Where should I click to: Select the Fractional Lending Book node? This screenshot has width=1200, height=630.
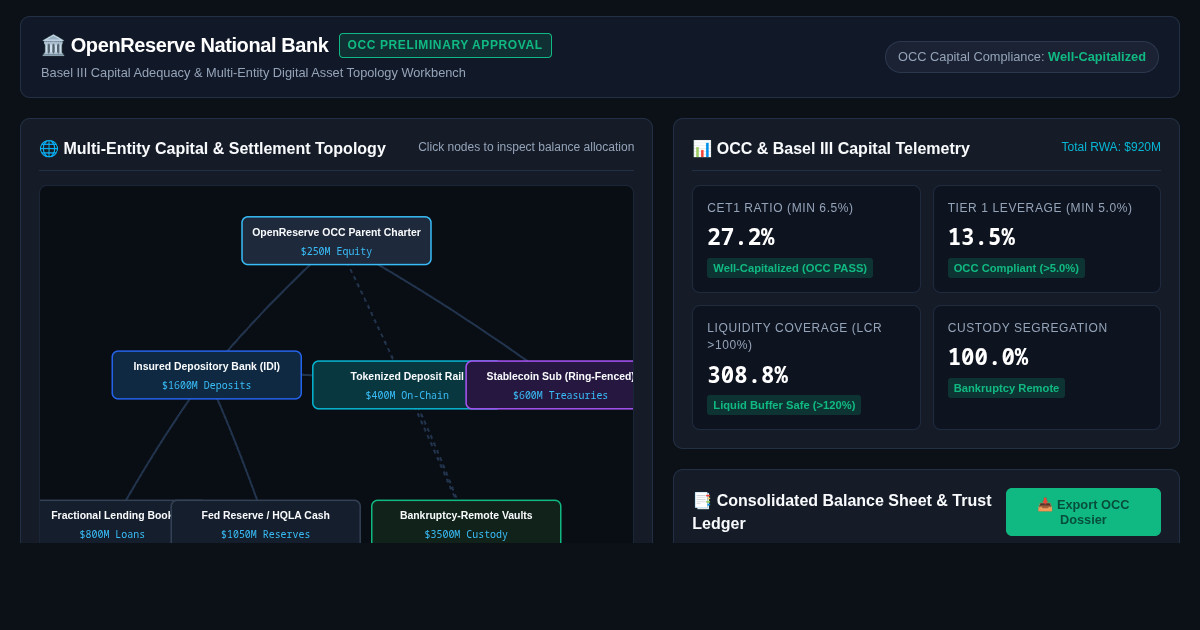[x=106, y=523]
